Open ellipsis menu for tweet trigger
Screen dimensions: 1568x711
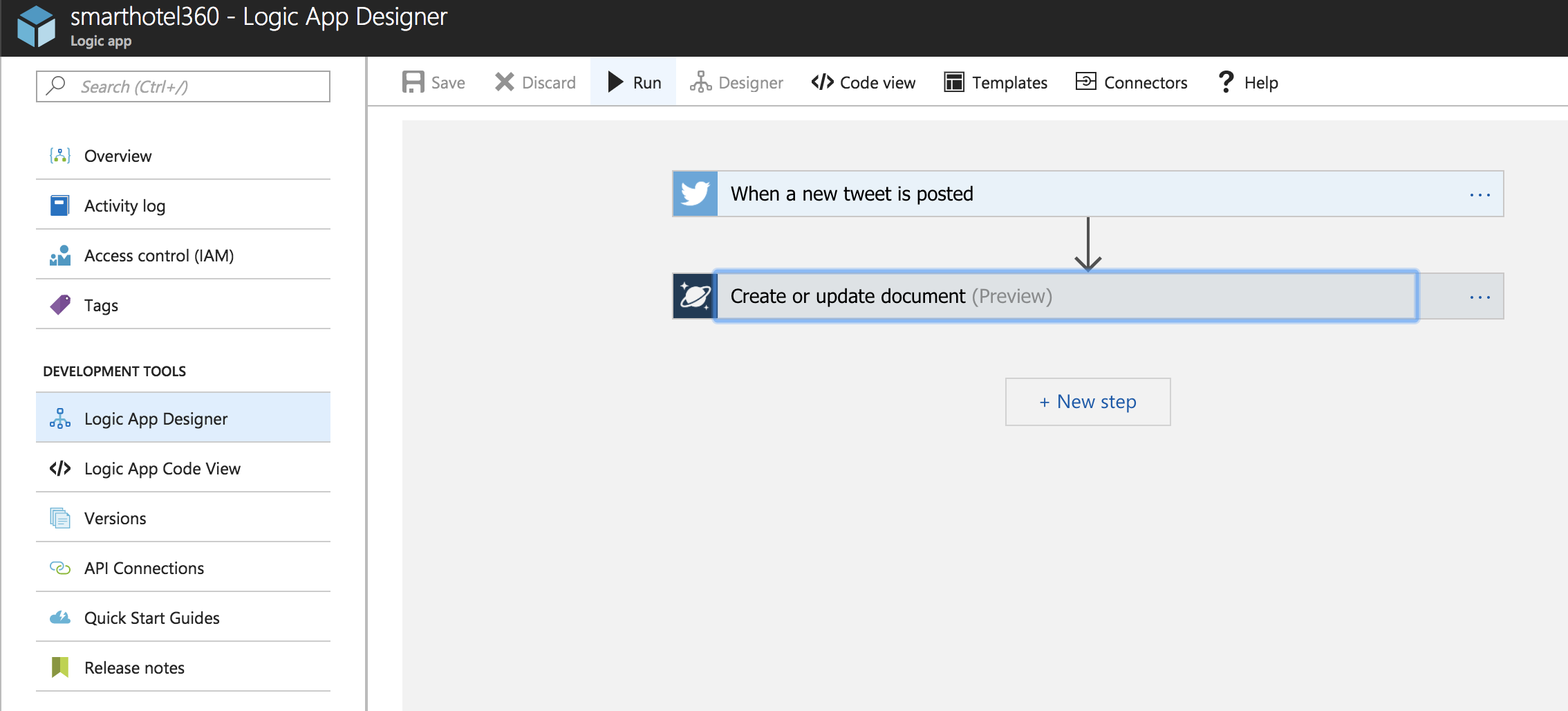pyautogui.click(x=1480, y=195)
